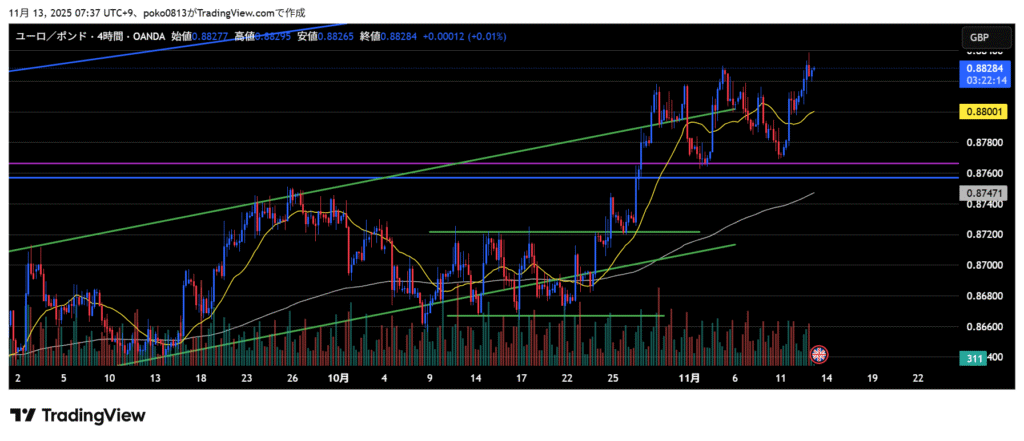Click the +0.01% change value in header
The width and height of the screenshot is (1024, 441).
485,37
